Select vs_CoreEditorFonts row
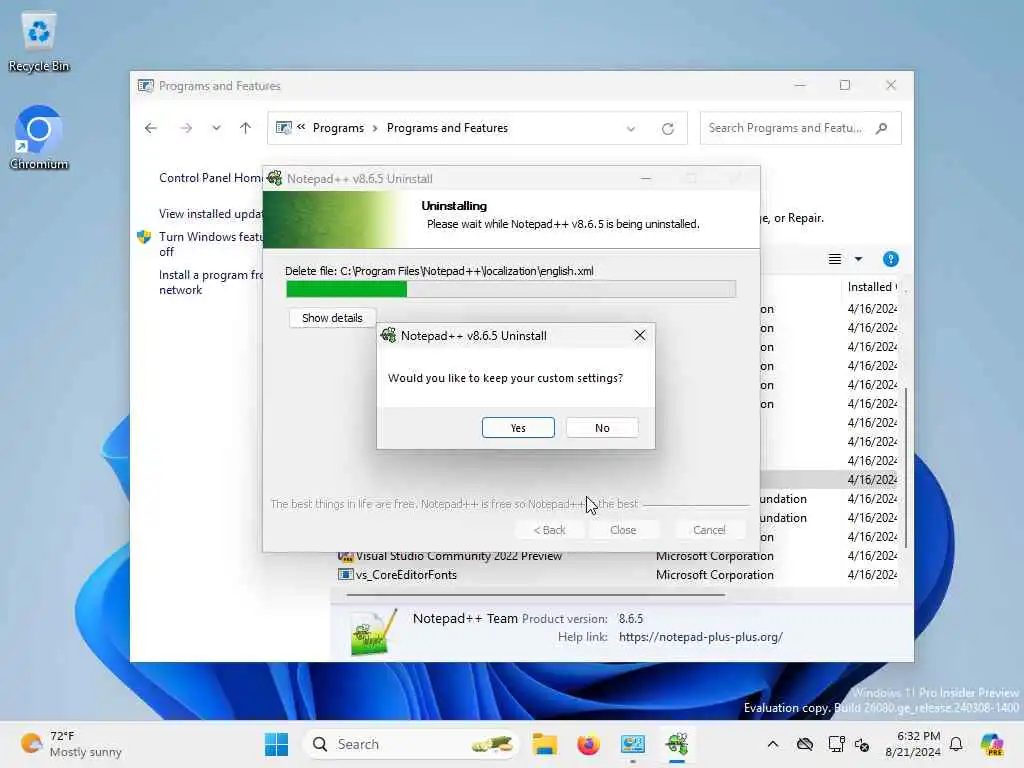The height and width of the screenshot is (768, 1024). coord(617,575)
